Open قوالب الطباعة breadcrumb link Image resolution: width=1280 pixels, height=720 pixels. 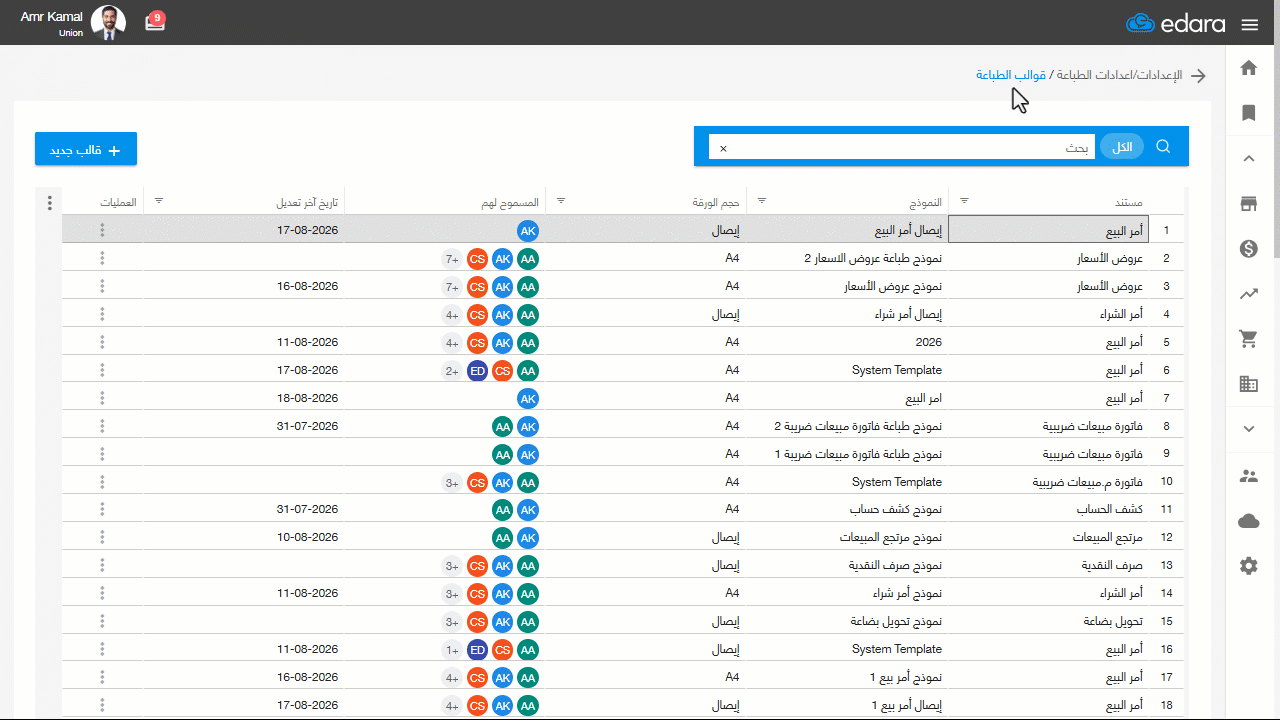tap(1011, 75)
